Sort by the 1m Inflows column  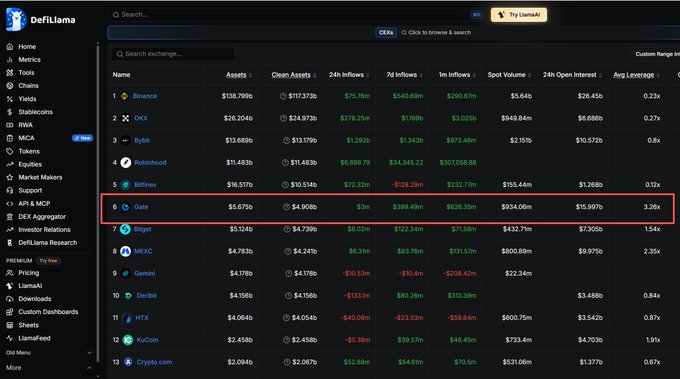click(x=457, y=75)
